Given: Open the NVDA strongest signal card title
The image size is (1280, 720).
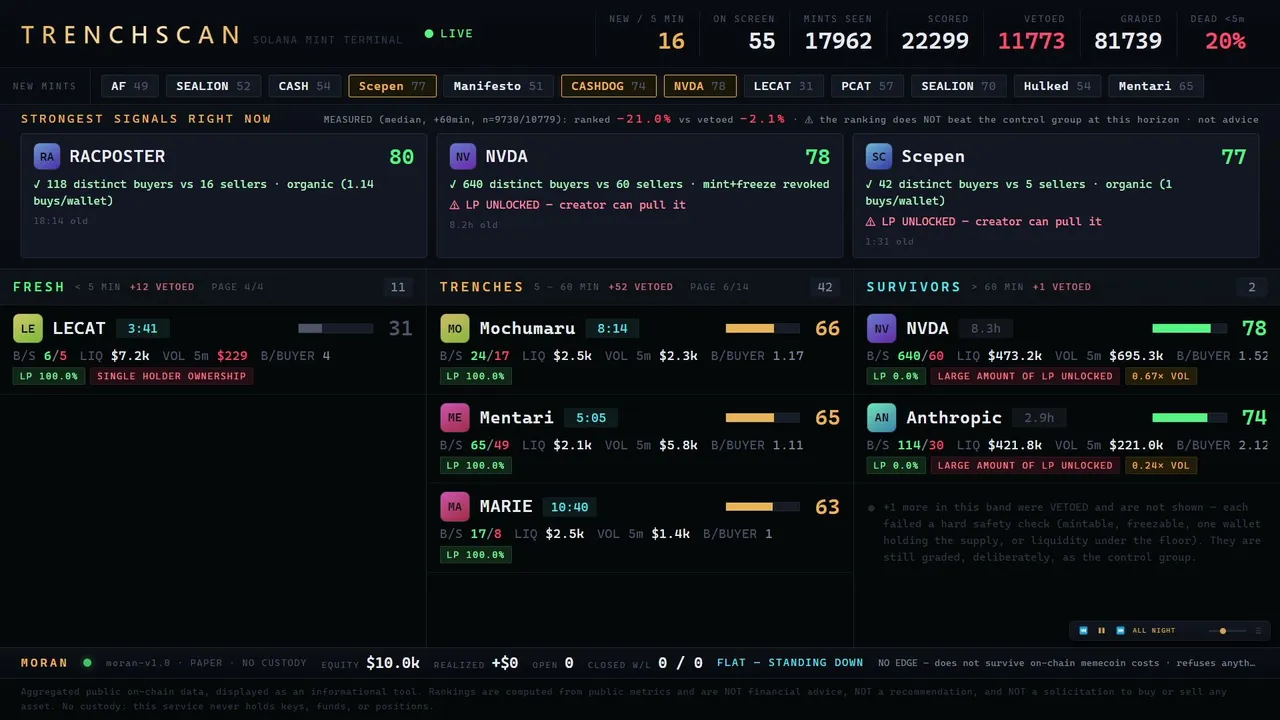Looking at the screenshot, I should click(506, 157).
